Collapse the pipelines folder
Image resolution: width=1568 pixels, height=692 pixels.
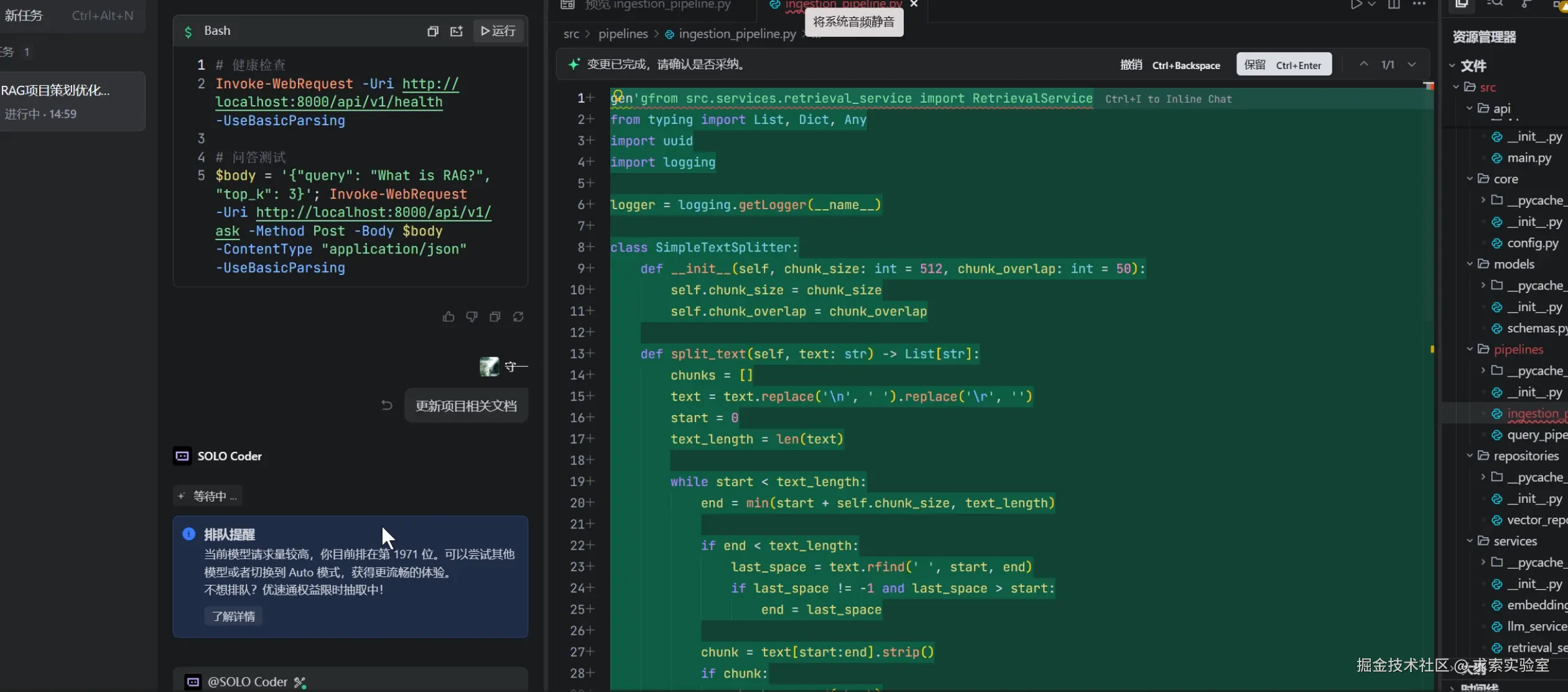pyautogui.click(x=1470, y=349)
